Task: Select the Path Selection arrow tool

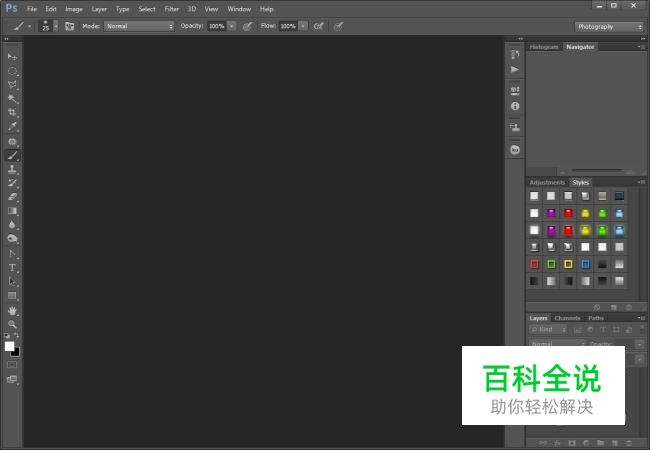Action: click(12, 281)
